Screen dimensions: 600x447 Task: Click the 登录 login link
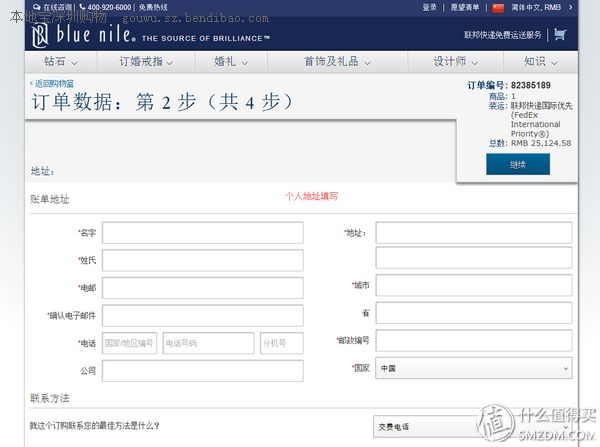click(x=429, y=7)
